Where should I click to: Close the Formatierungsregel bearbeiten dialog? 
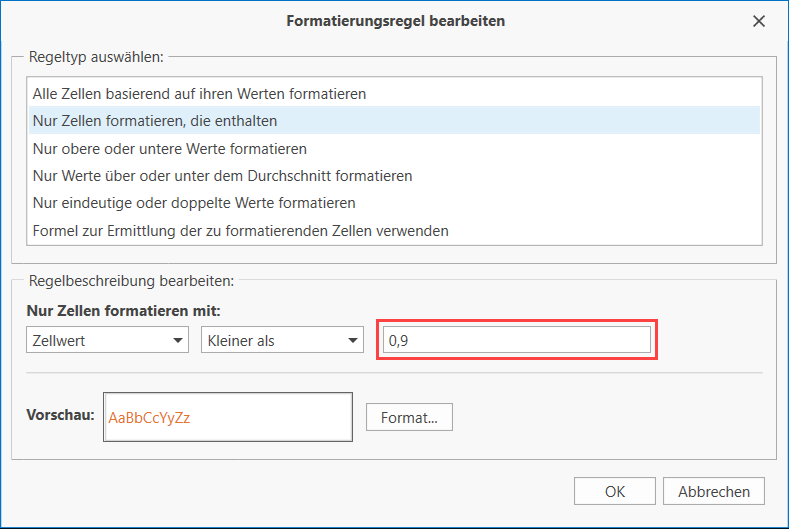click(x=759, y=21)
